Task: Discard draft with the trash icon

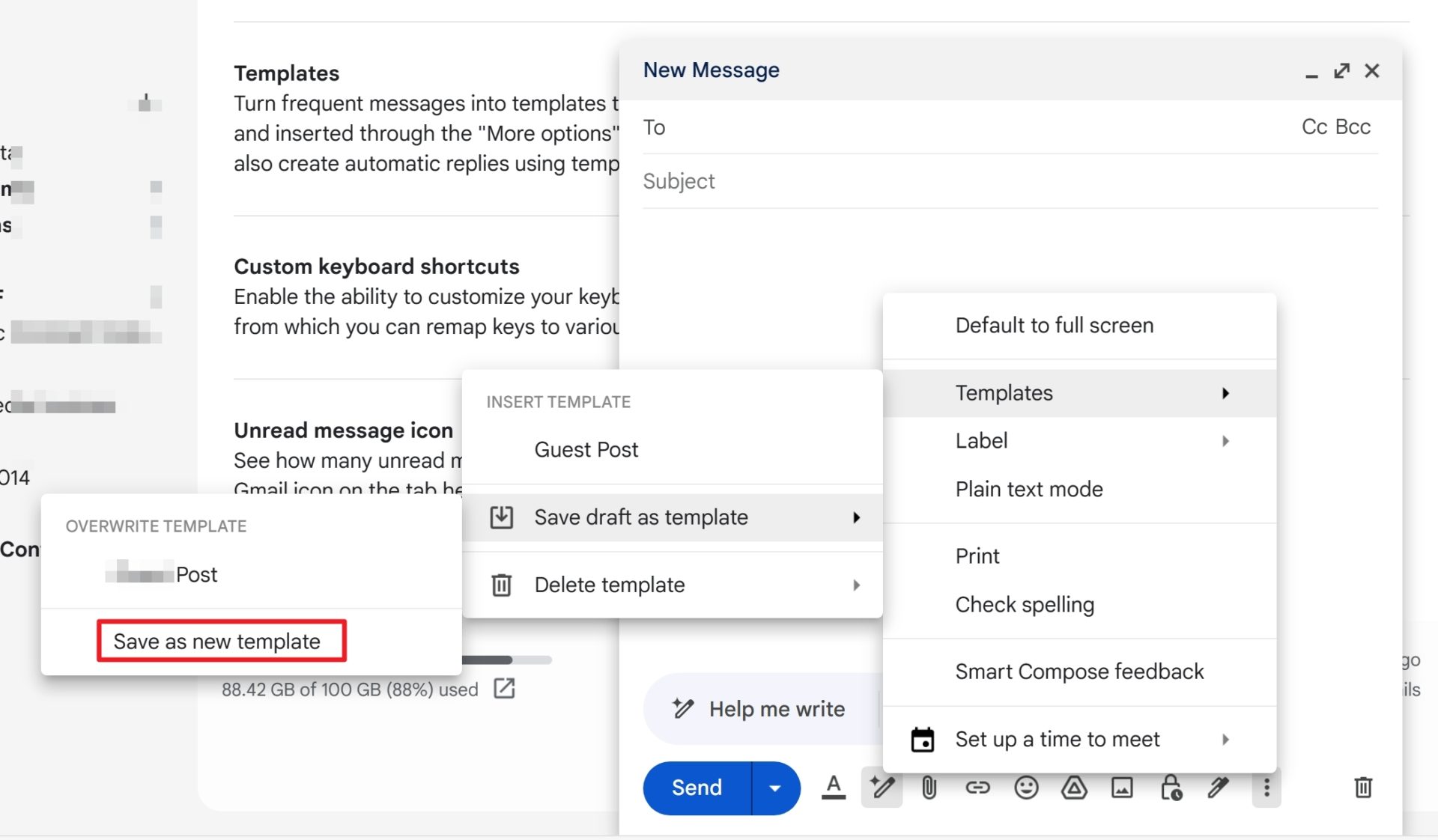Action: (1363, 788)
